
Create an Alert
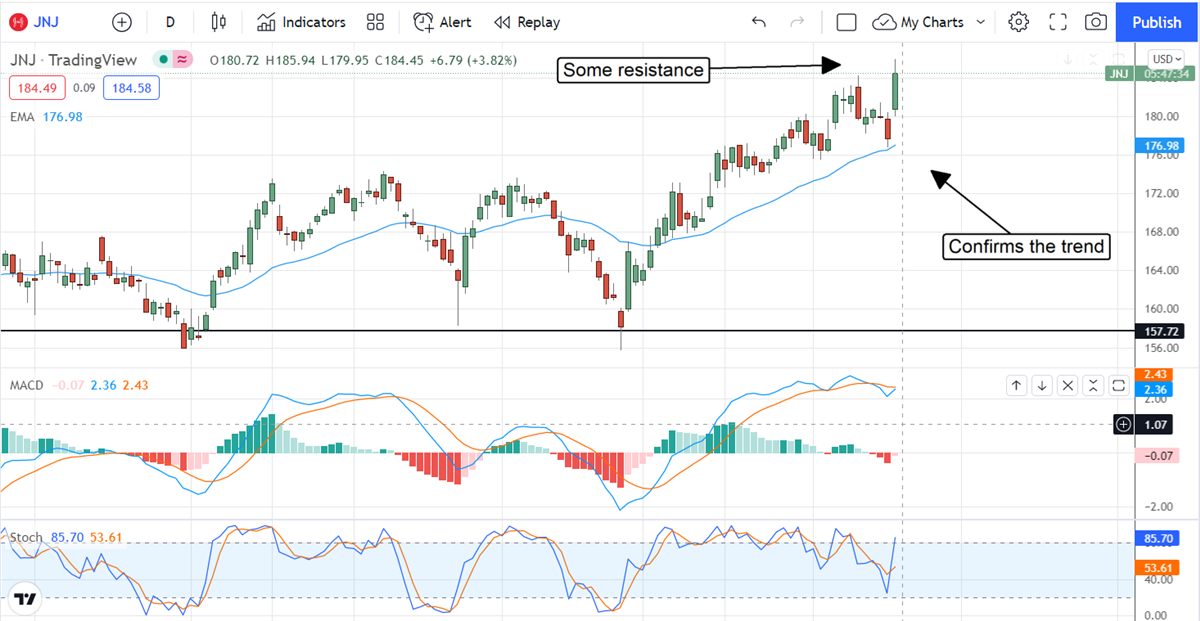coord(442,22)
